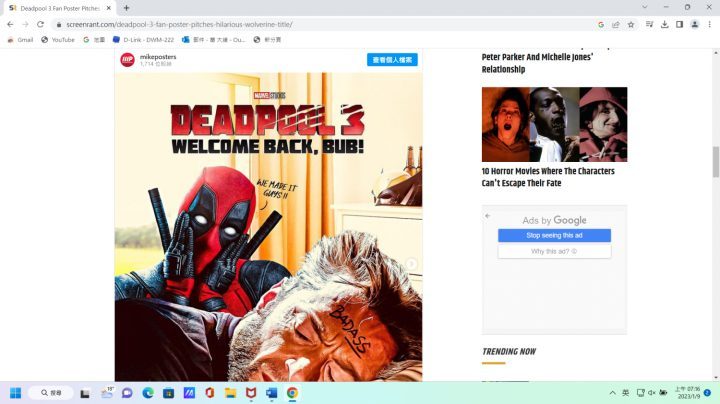
Task: Click the page vertical scrollbar thumb
Action: pos(715,162)
